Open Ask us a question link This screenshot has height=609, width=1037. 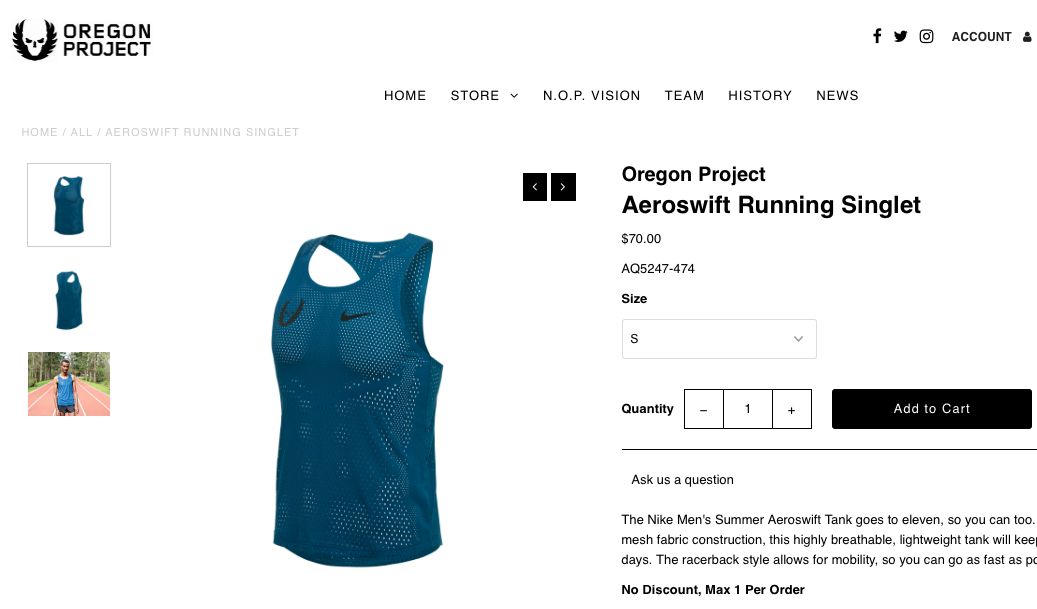click(x=682, y=480)
